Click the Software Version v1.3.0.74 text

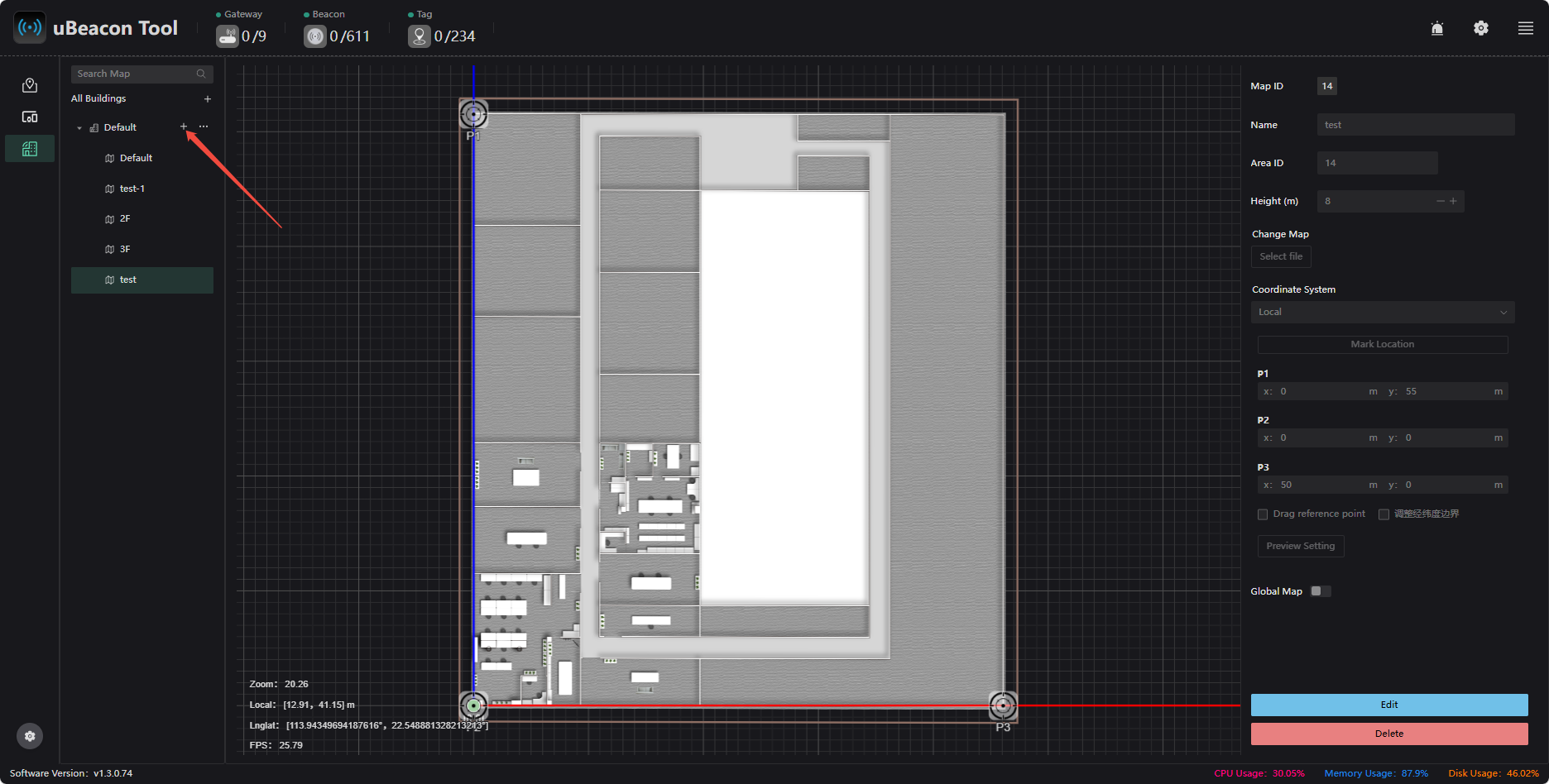tap(71, 773)
